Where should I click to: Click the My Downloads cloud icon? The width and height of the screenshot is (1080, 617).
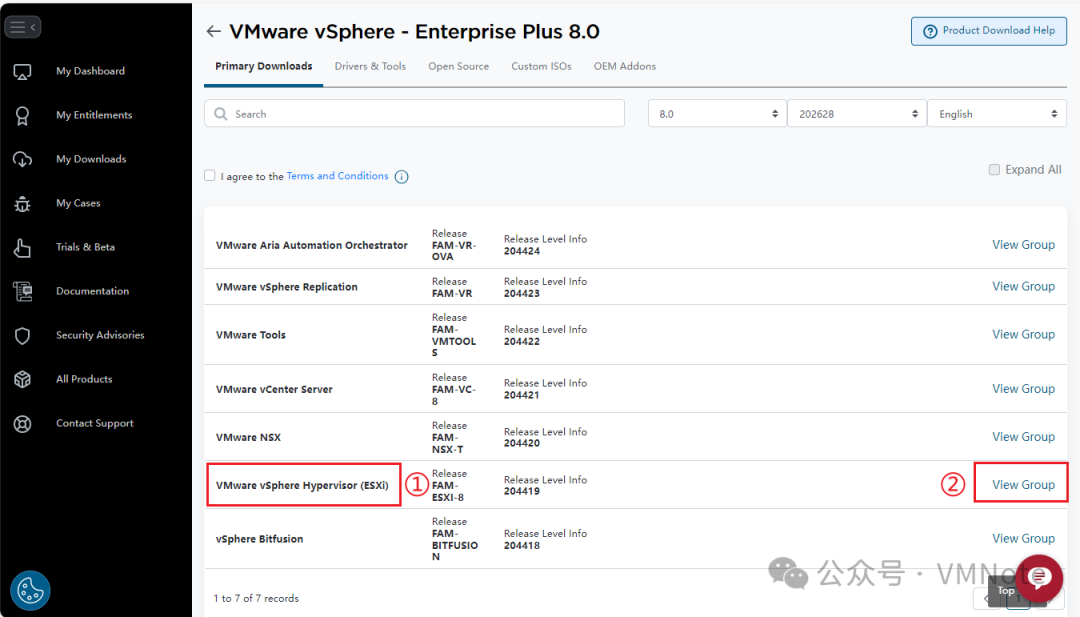pyautogui.click(x=22, y=160)
